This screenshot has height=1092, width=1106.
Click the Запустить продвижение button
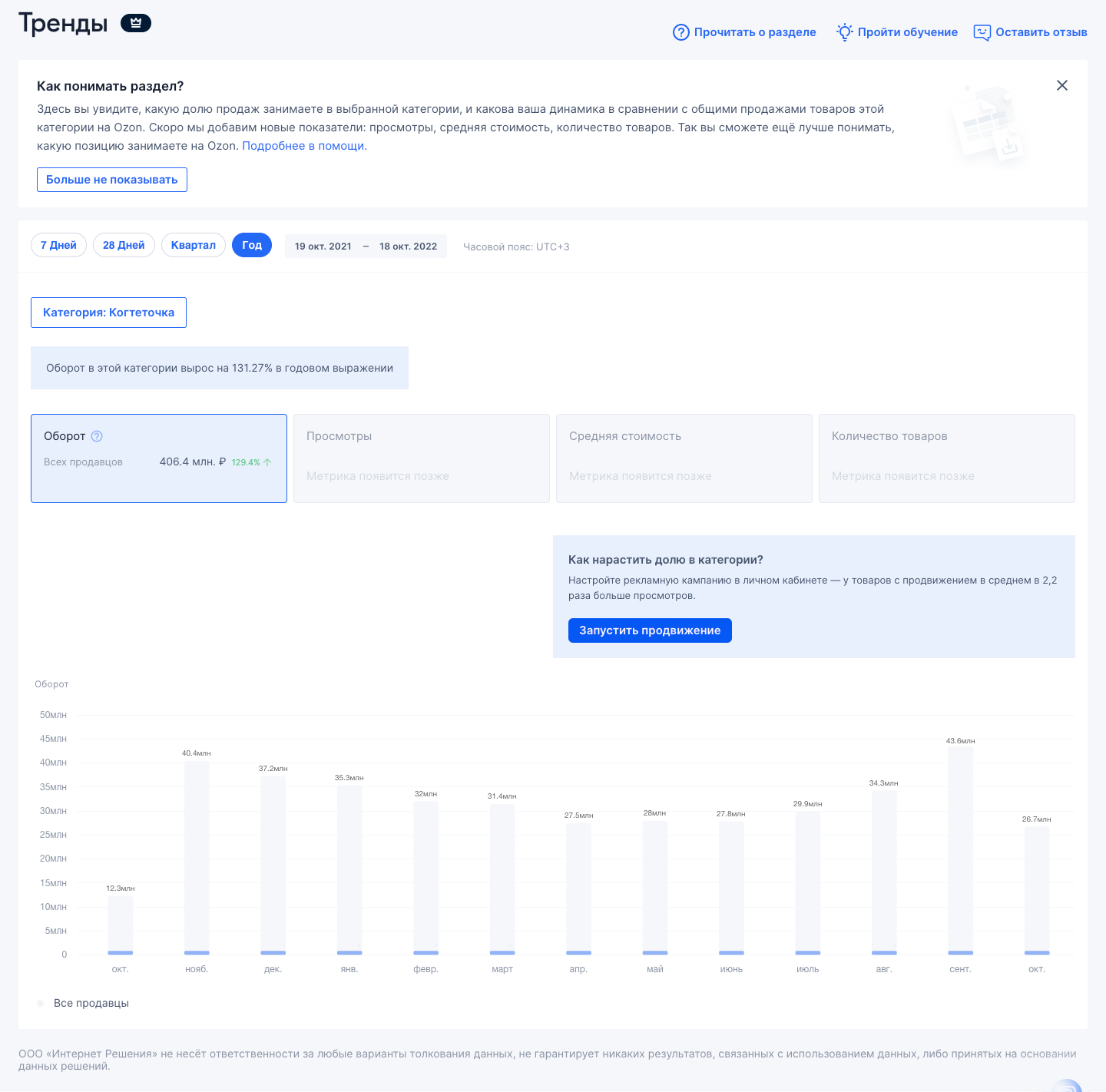point(650,630)
